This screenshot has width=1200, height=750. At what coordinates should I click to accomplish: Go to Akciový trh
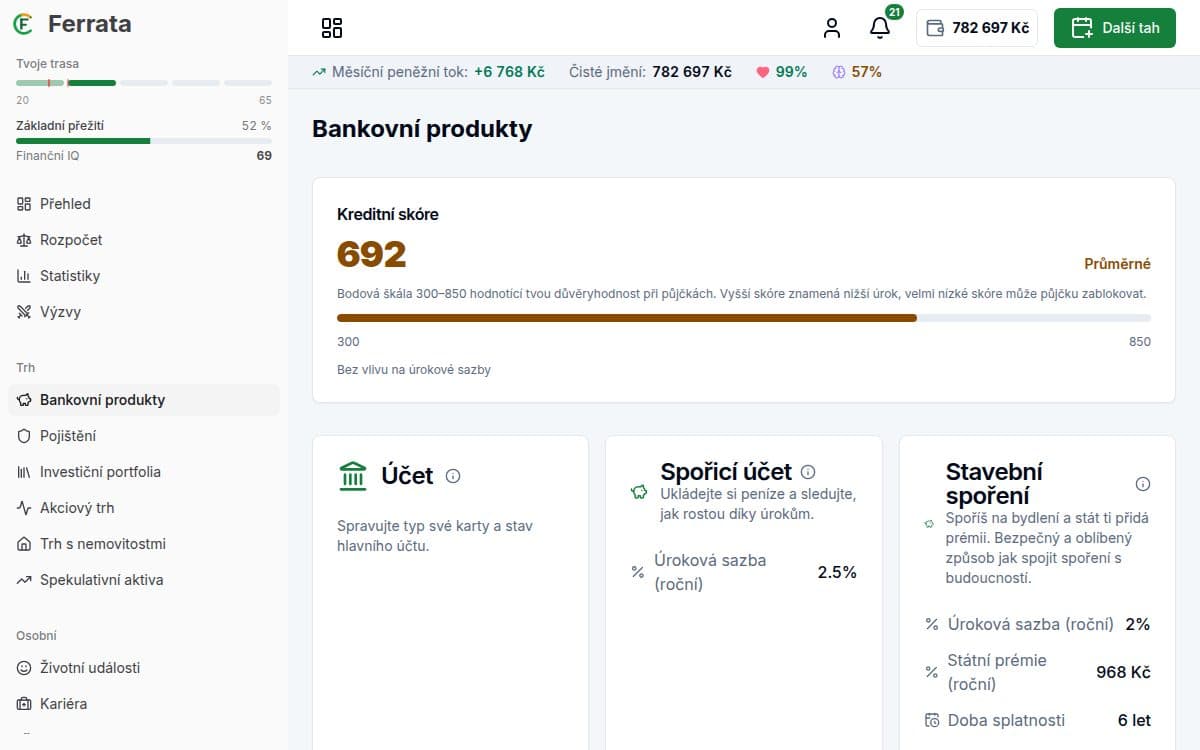pyautogui.click(x=144, y=508)
